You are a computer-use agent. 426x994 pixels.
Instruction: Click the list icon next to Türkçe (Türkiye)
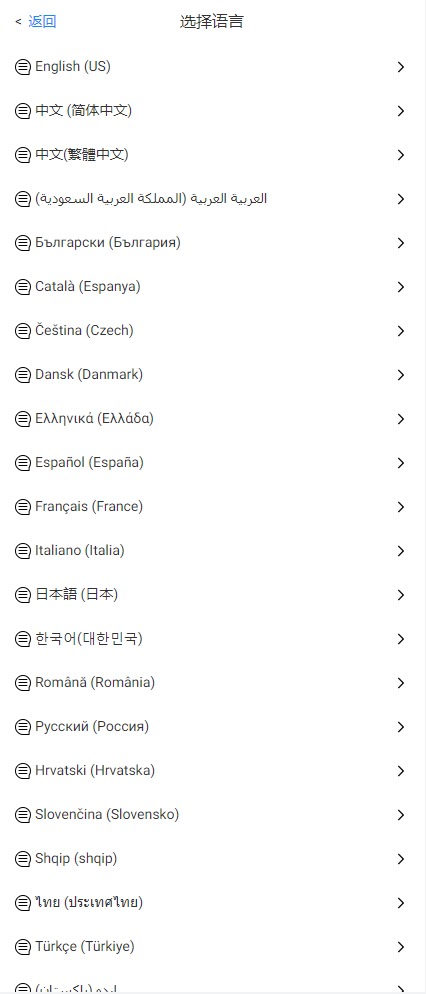(23, 947)
